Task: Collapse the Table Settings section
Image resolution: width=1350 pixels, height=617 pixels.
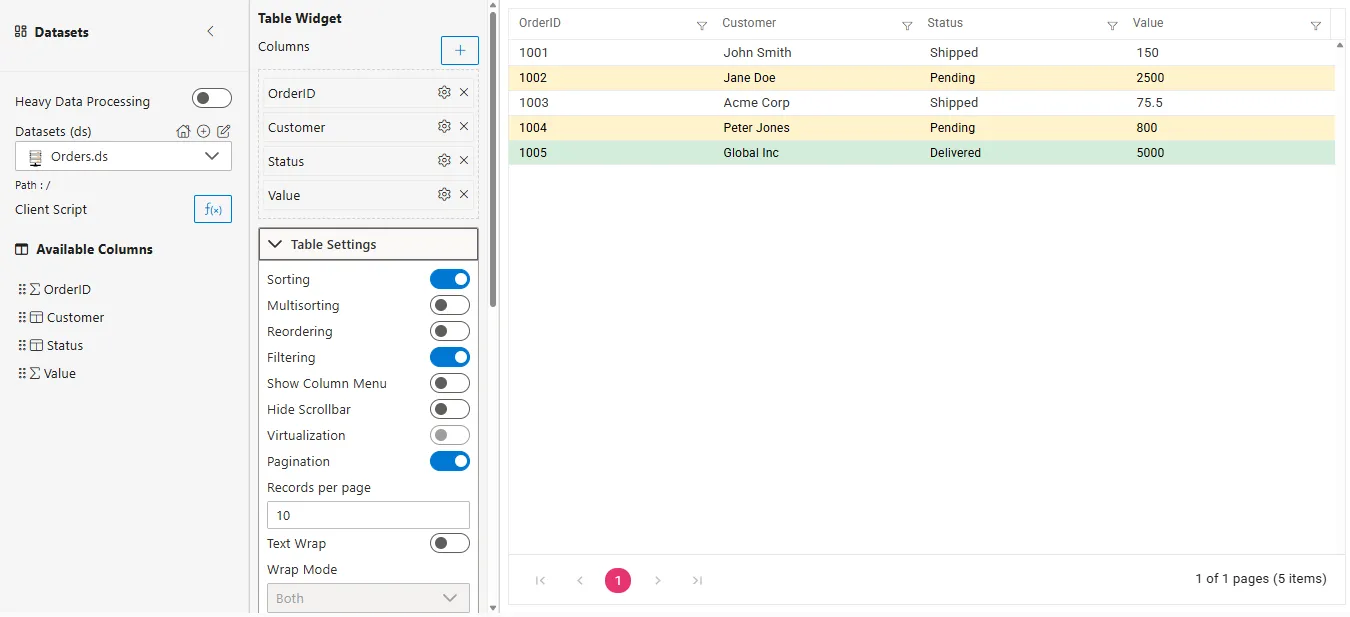Action: click(x=275, y=243)
